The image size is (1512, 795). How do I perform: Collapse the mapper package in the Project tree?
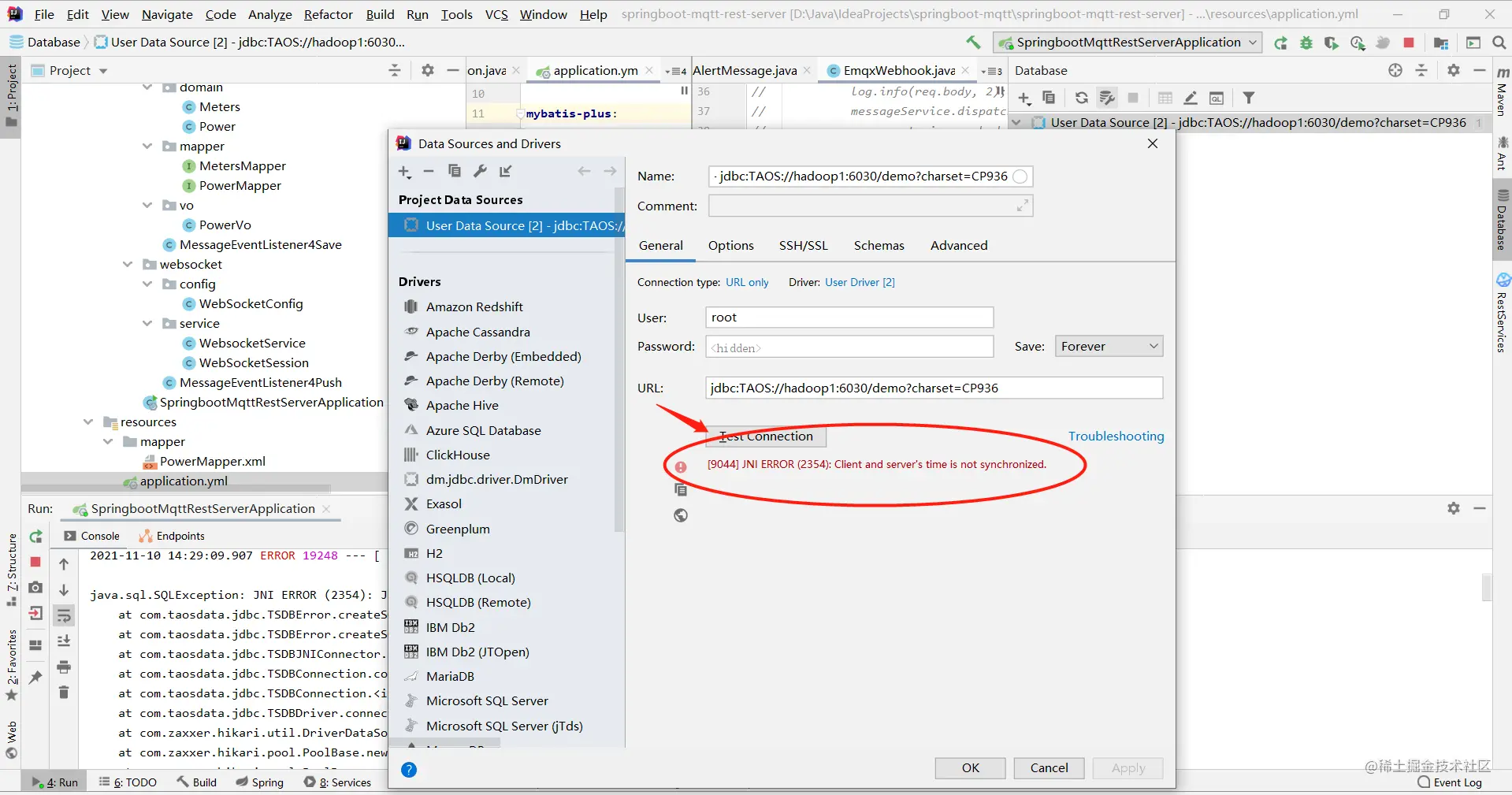point(147,146)
